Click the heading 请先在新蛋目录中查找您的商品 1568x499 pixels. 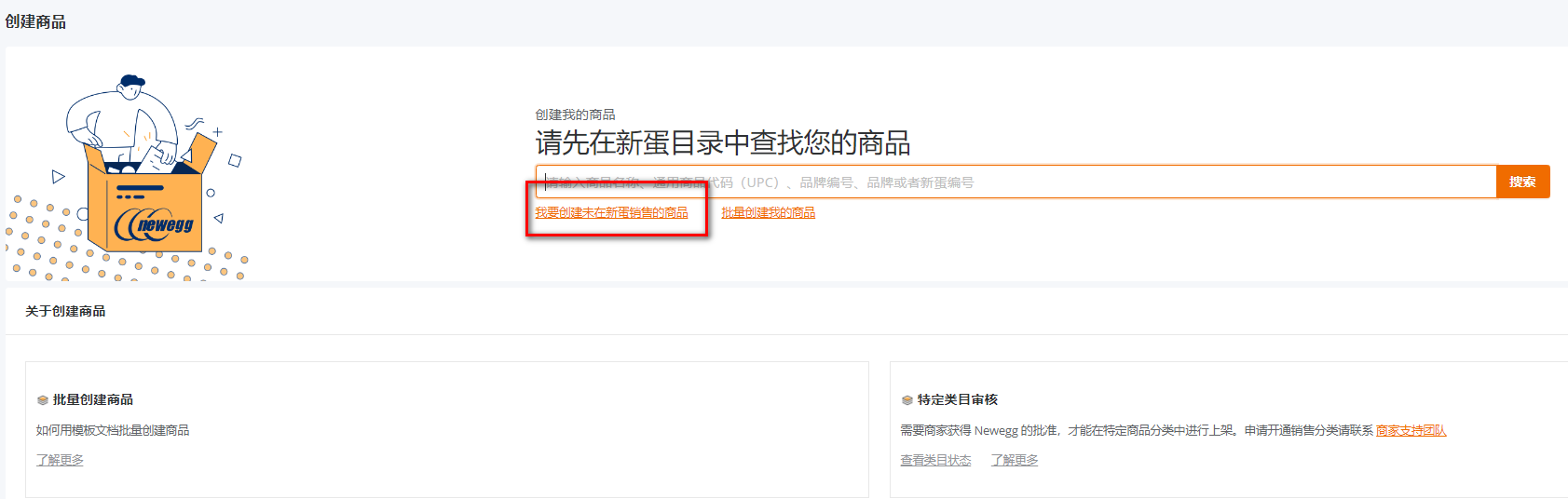723,142
